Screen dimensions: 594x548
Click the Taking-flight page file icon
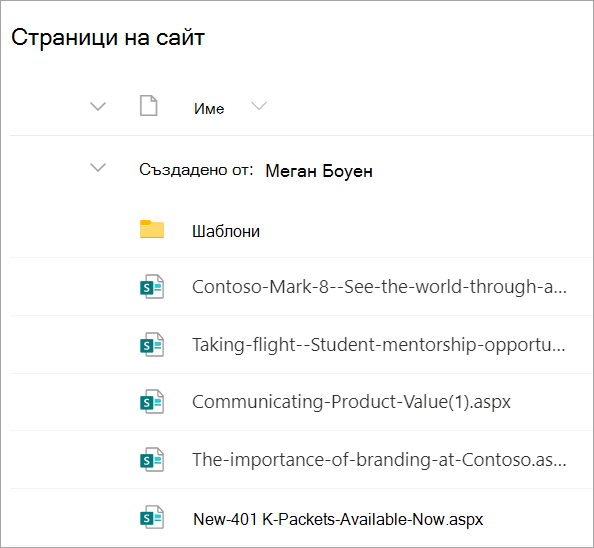coord(152,345)
